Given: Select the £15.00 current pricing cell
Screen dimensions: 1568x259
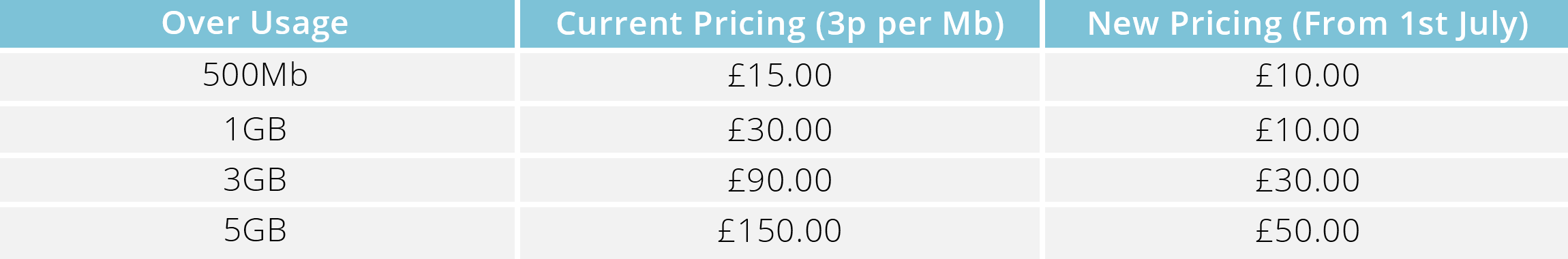Looking at the screenshot, I should [779, 76].
